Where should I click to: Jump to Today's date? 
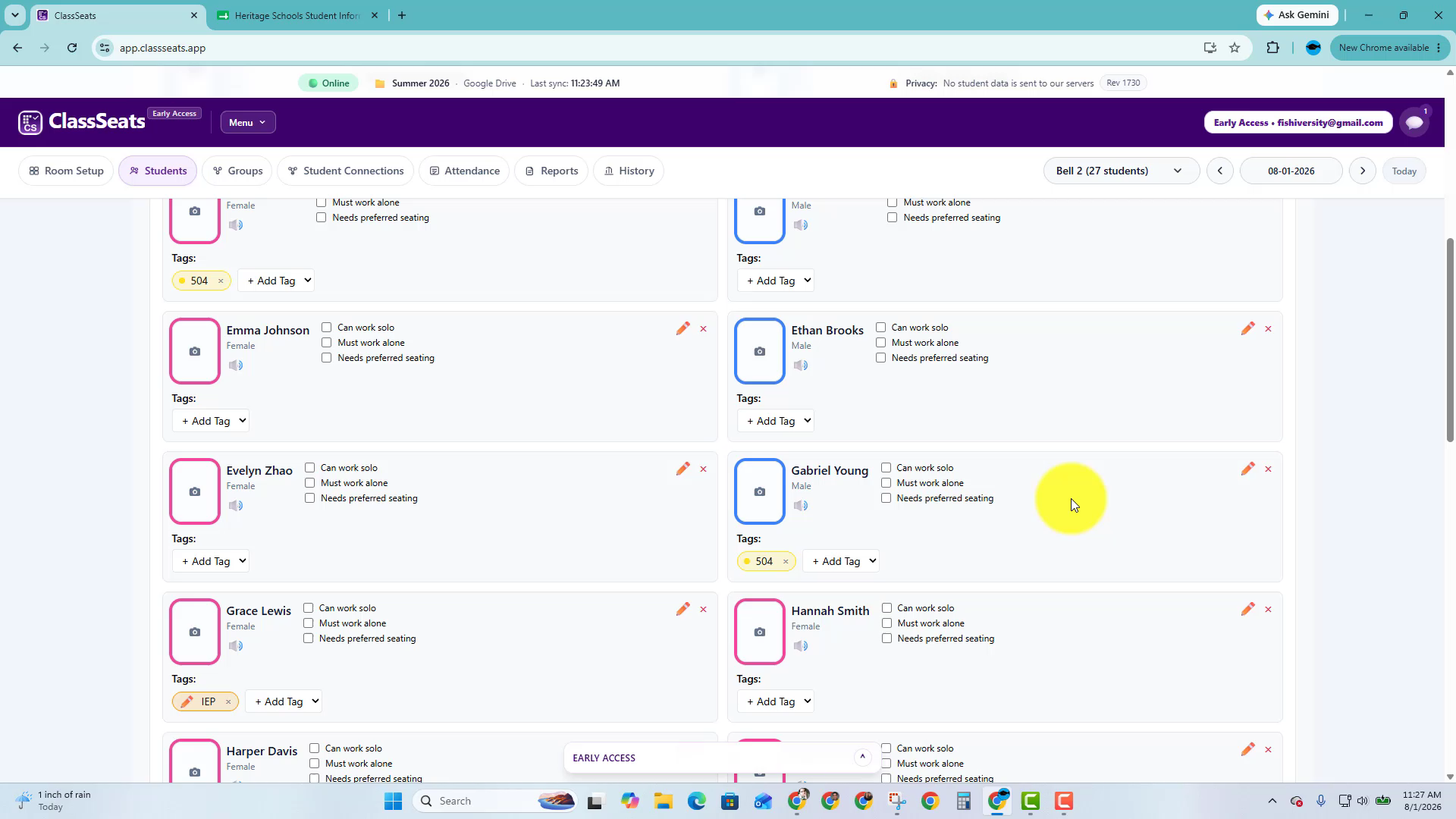[1404, 171]
